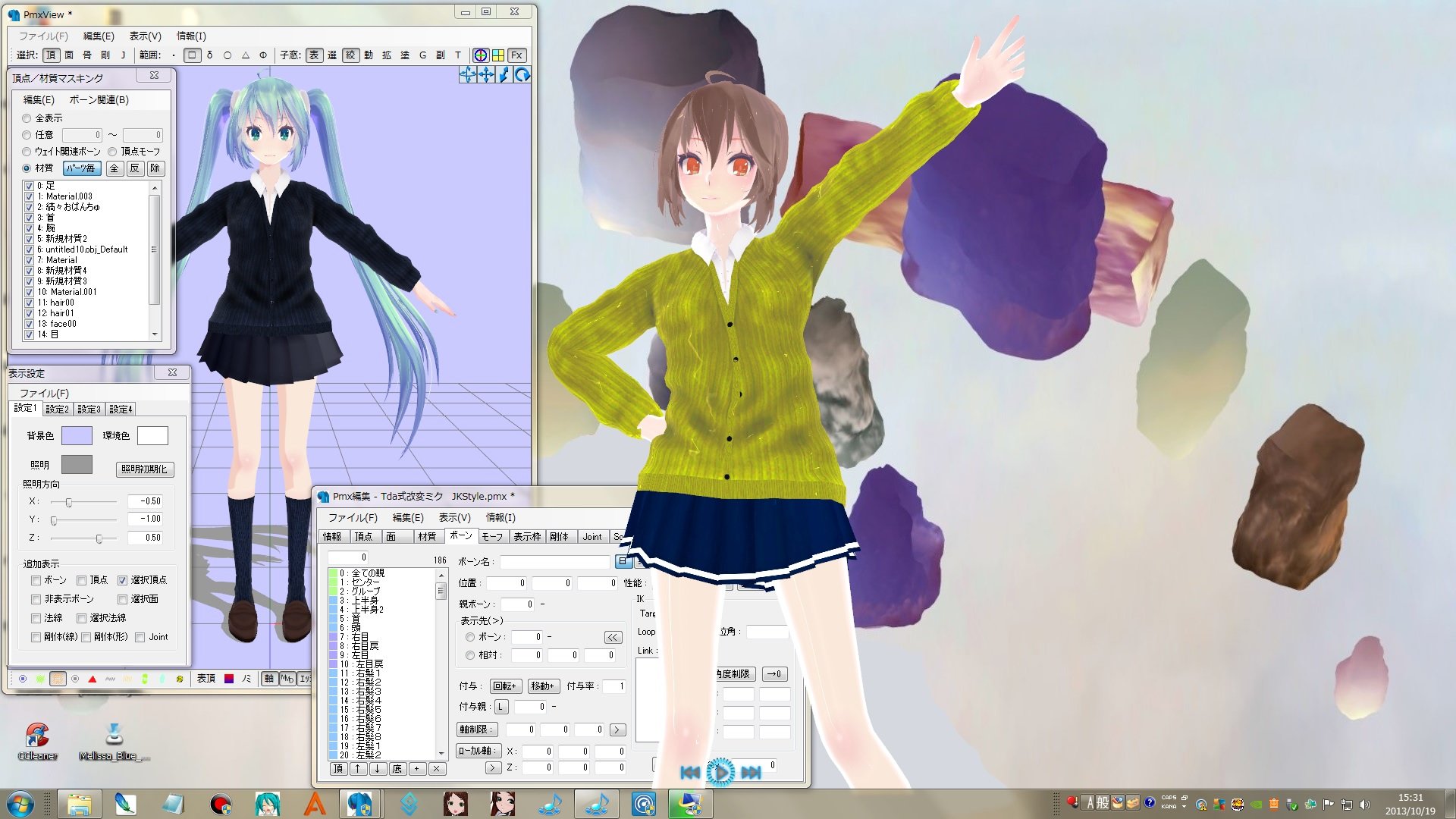Click the 移動+ button

pos(543,686)
